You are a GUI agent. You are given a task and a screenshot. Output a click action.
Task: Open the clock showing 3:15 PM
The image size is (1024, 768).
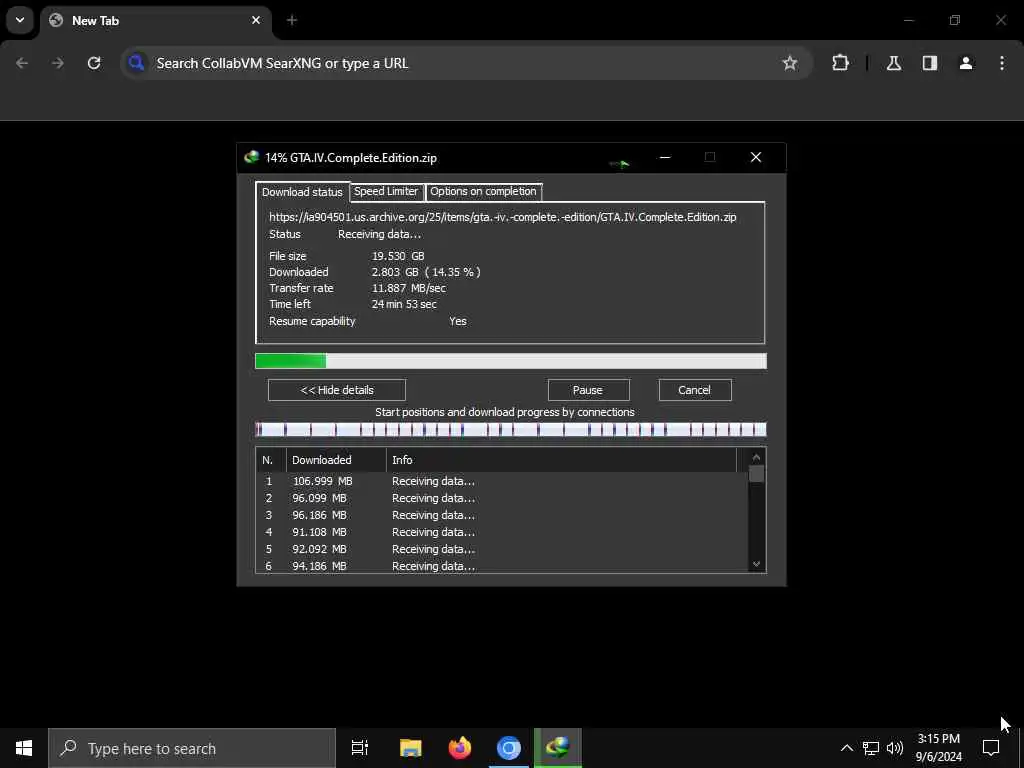(938, 748)
